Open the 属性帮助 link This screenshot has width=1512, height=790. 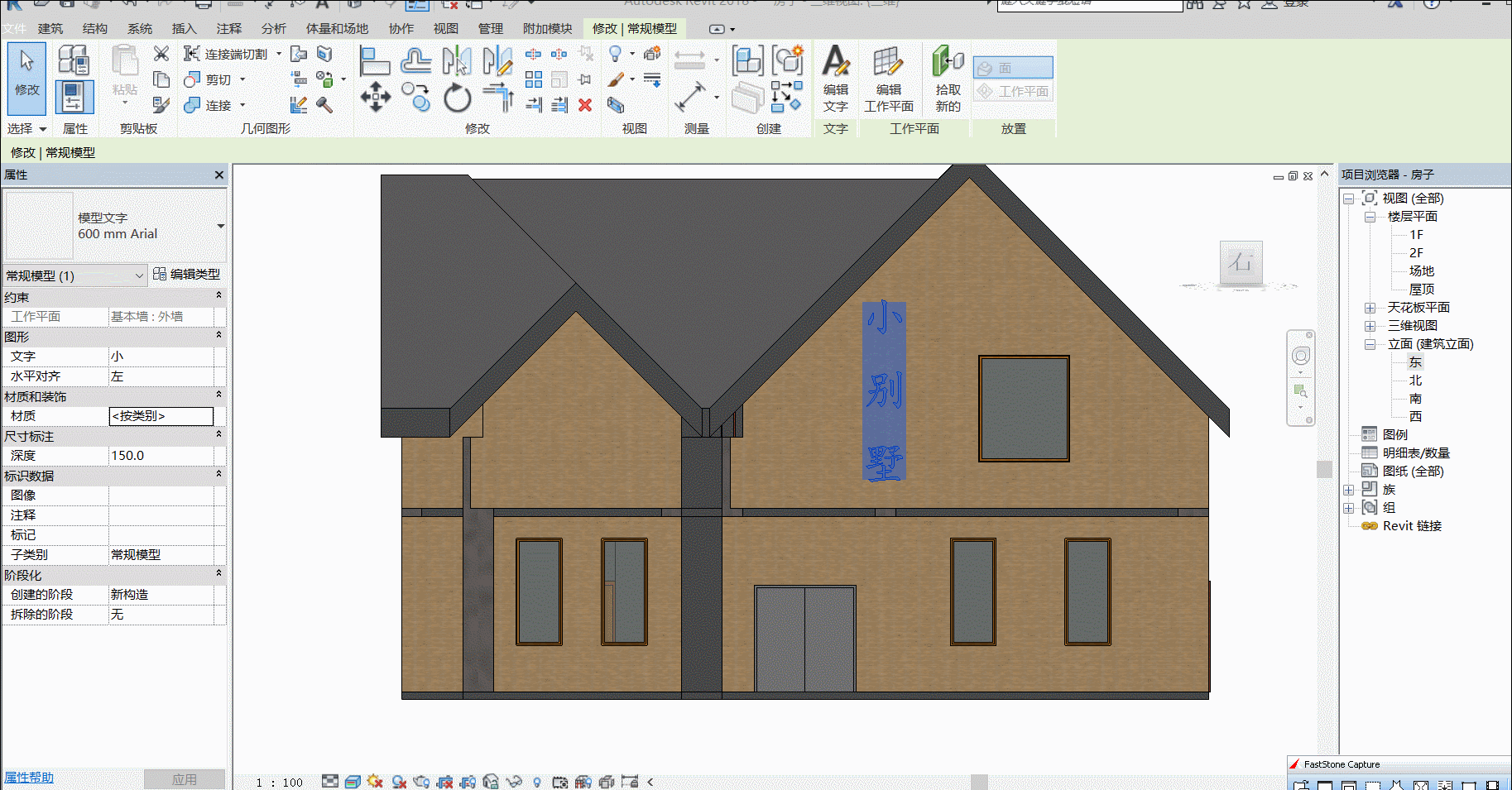pos(29,778)
